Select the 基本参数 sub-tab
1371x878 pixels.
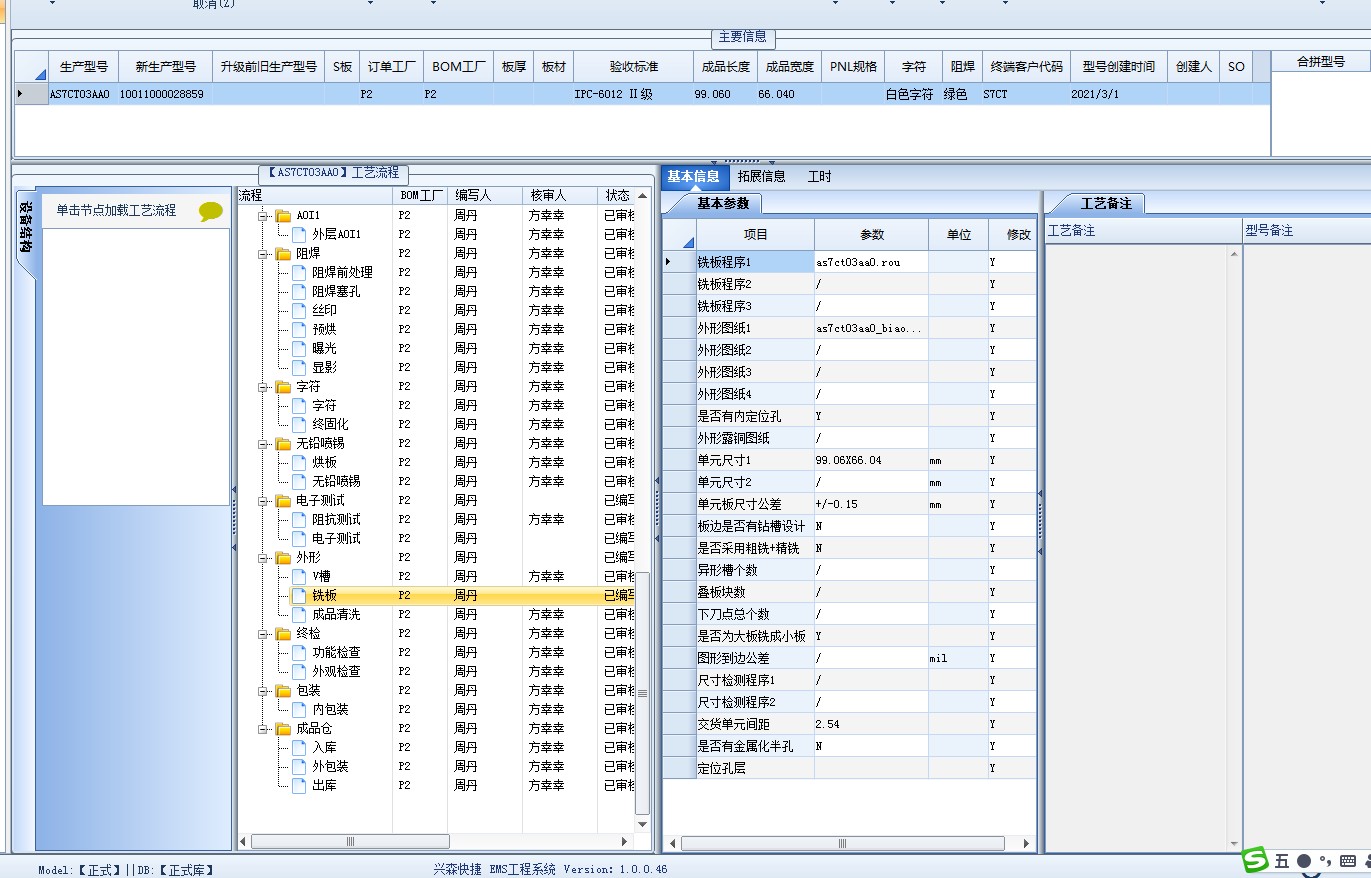click(722, 204)
